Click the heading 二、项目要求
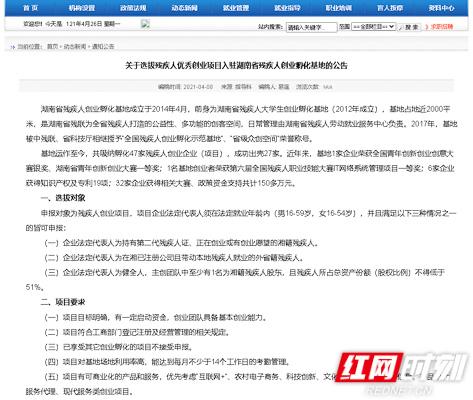Image resolution: width=473 pixels, height=400 pixels. (63, 302)
